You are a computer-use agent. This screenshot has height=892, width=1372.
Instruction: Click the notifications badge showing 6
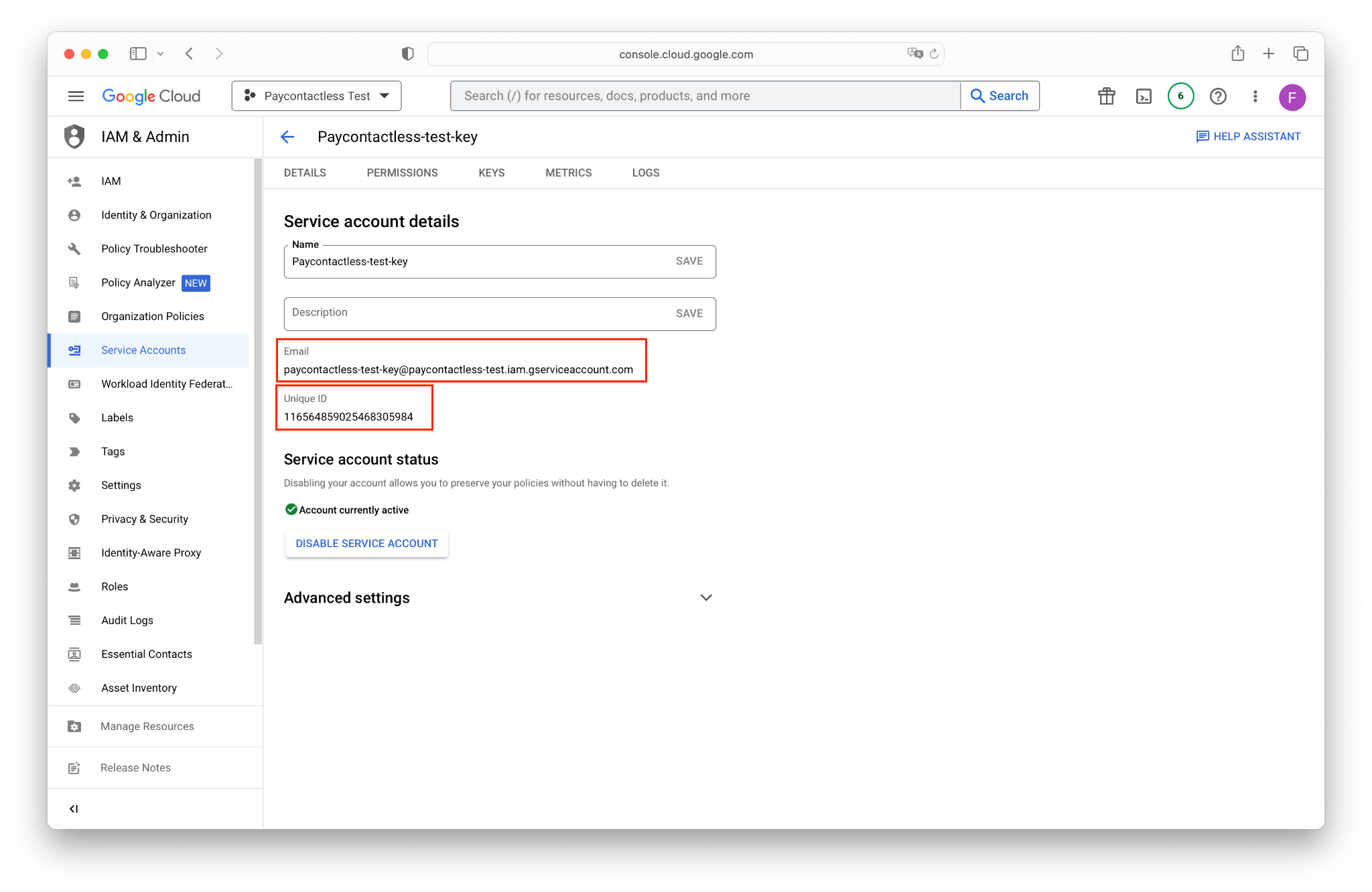coord(1180,96)
